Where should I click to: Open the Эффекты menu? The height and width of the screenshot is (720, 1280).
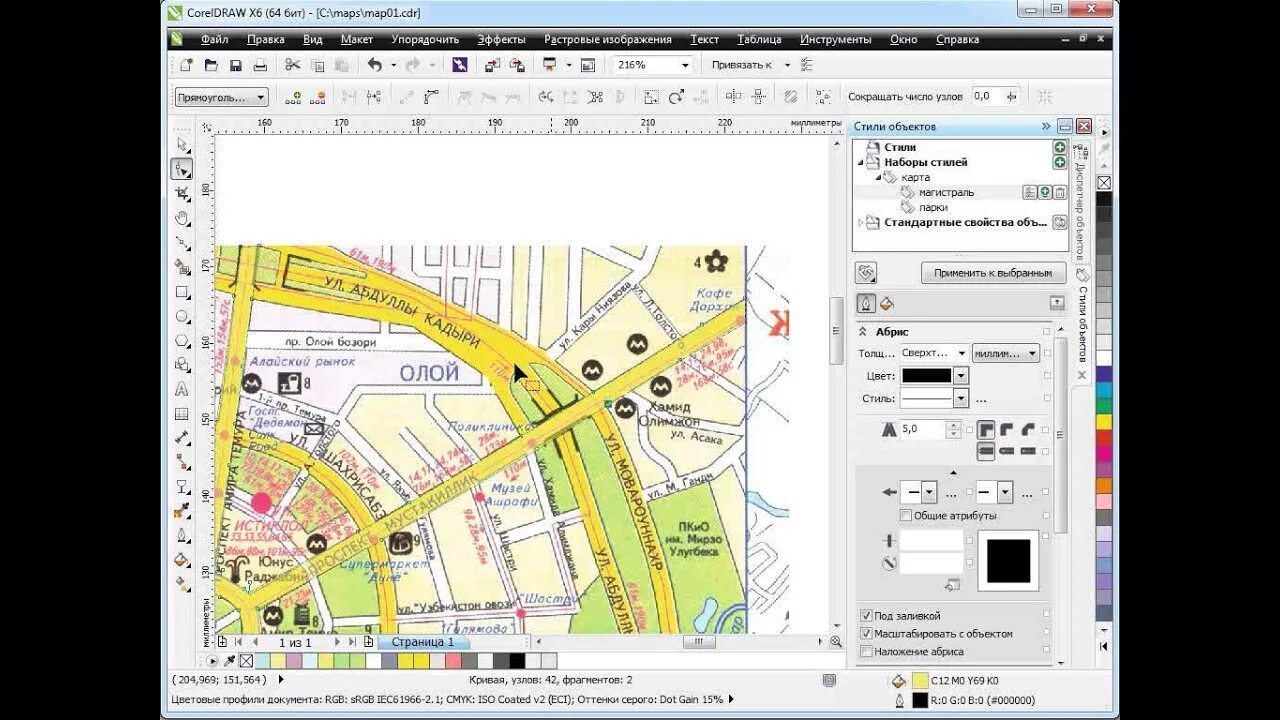(x=501, y=40)
